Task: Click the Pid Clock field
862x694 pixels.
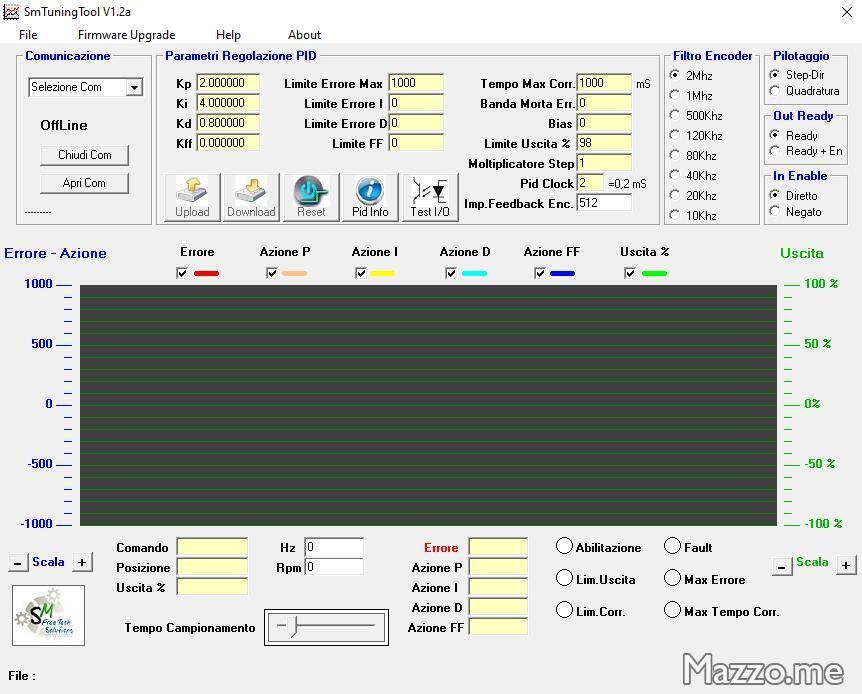Action: tap(590, 183)
